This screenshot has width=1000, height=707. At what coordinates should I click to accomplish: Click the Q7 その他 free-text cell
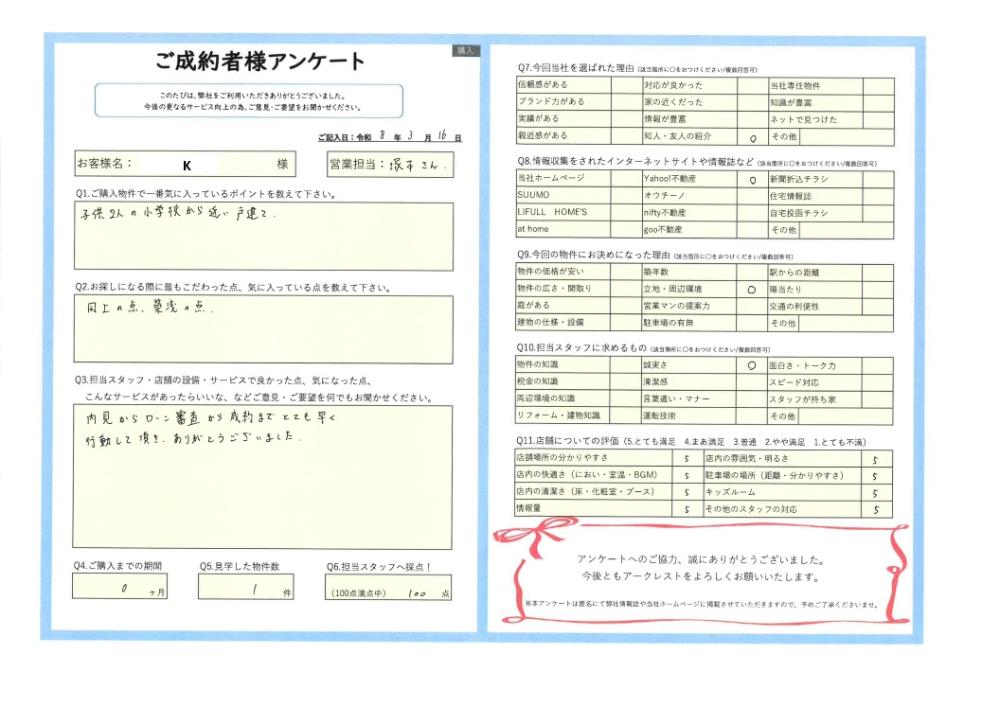point(847,137)
